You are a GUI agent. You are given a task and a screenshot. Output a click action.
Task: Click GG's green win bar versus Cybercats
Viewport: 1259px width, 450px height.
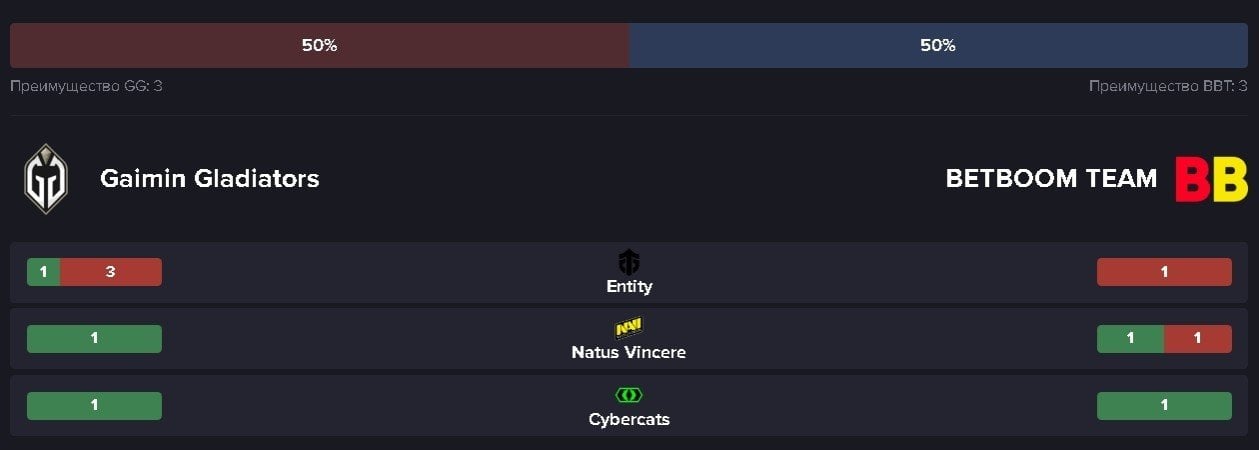click(x=94, y=406)
